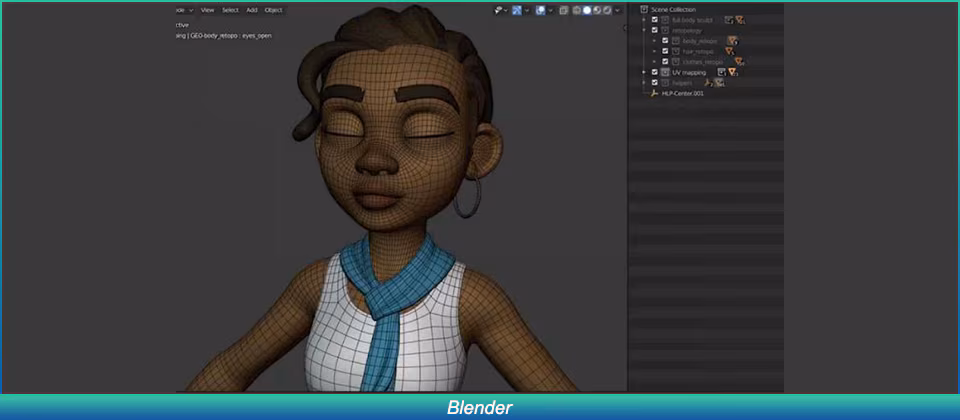960x420 pixels.
Task: Click the mesh icon on hair_retopo row
Action: [x=730, y=51]
